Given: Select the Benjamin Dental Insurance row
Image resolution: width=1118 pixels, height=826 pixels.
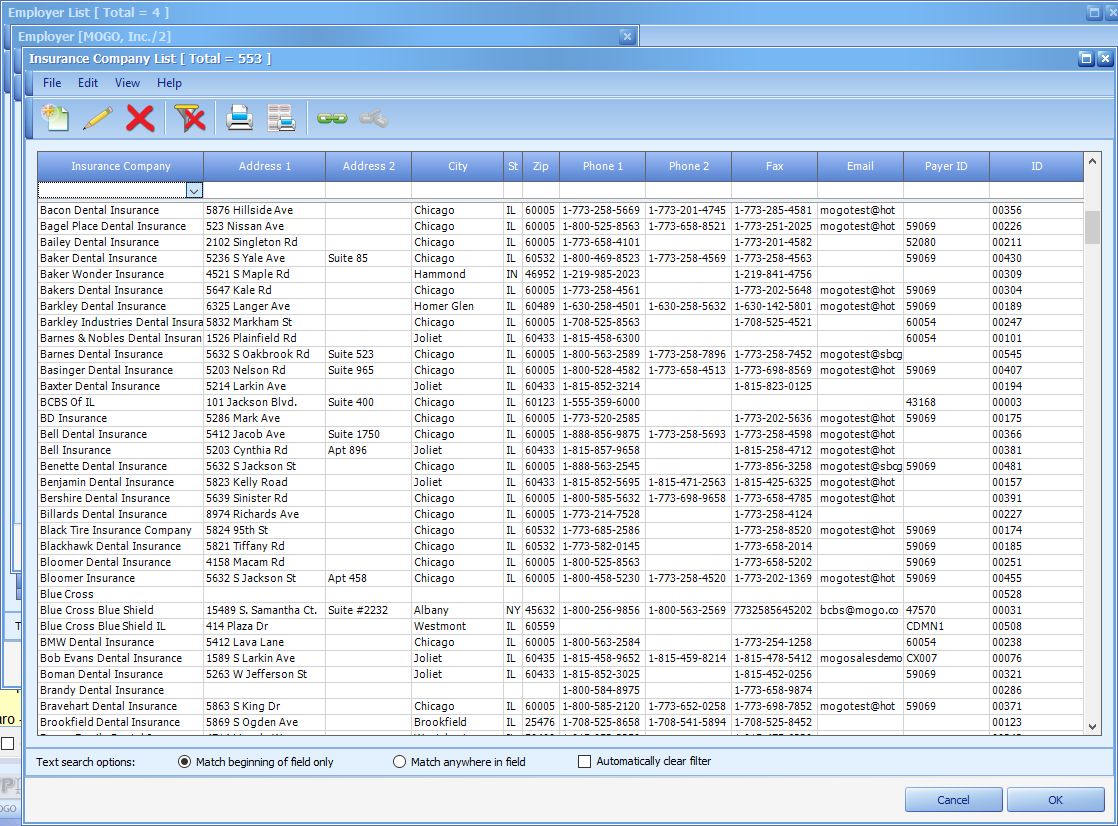Looking at the screenshot, I should [560, 482].
